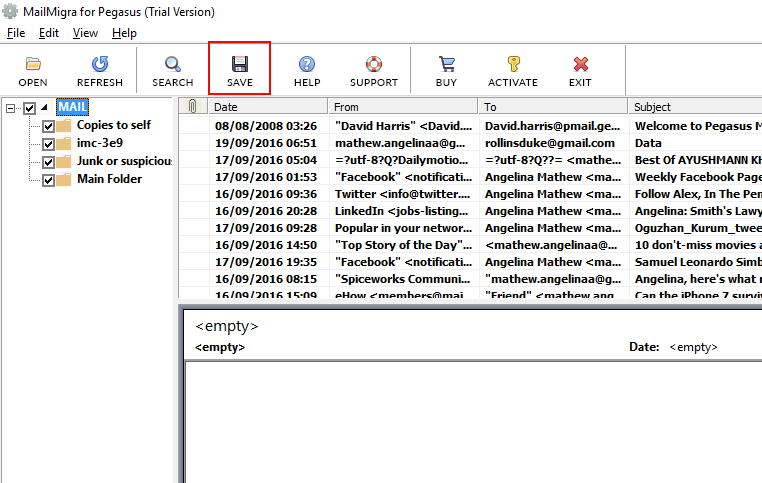The width and height of the screenshot is (762, 483).
Task: Select the LinkedIn jobs-listing email row
Action: coord(470,211)
